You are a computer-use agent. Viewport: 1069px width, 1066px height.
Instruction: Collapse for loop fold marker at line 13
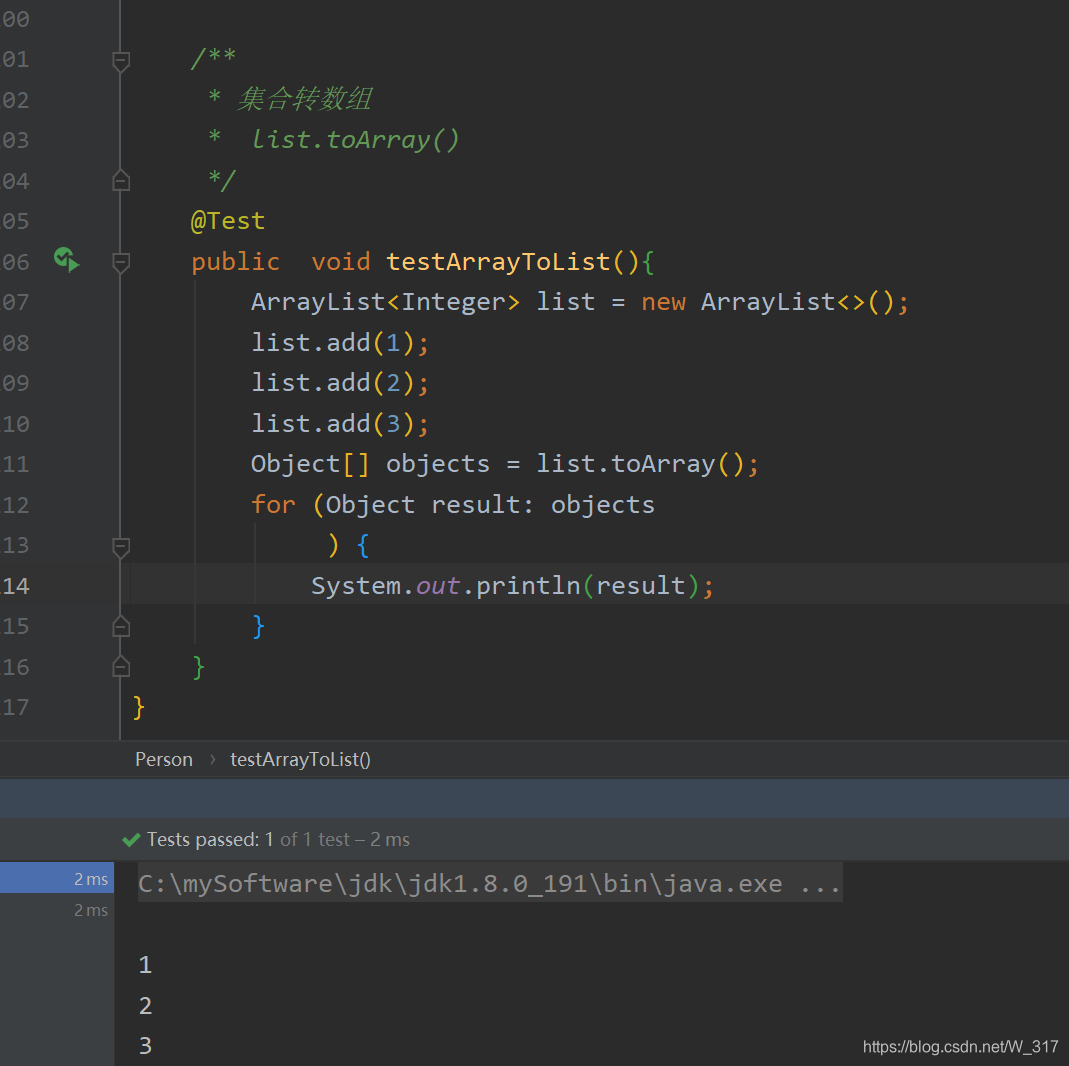121,547
